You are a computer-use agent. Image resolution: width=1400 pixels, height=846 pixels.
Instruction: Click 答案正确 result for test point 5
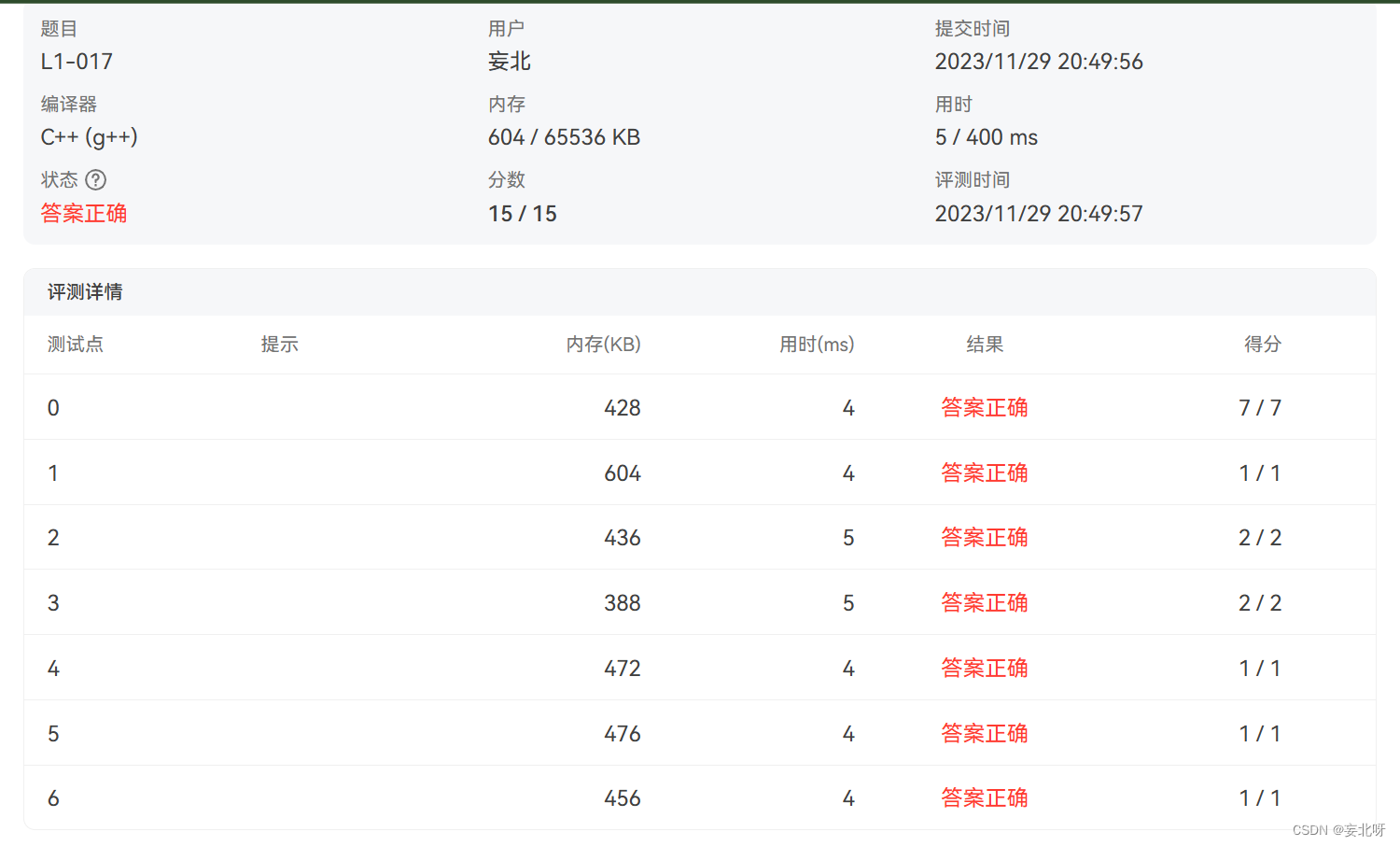[x=985, y=734]
